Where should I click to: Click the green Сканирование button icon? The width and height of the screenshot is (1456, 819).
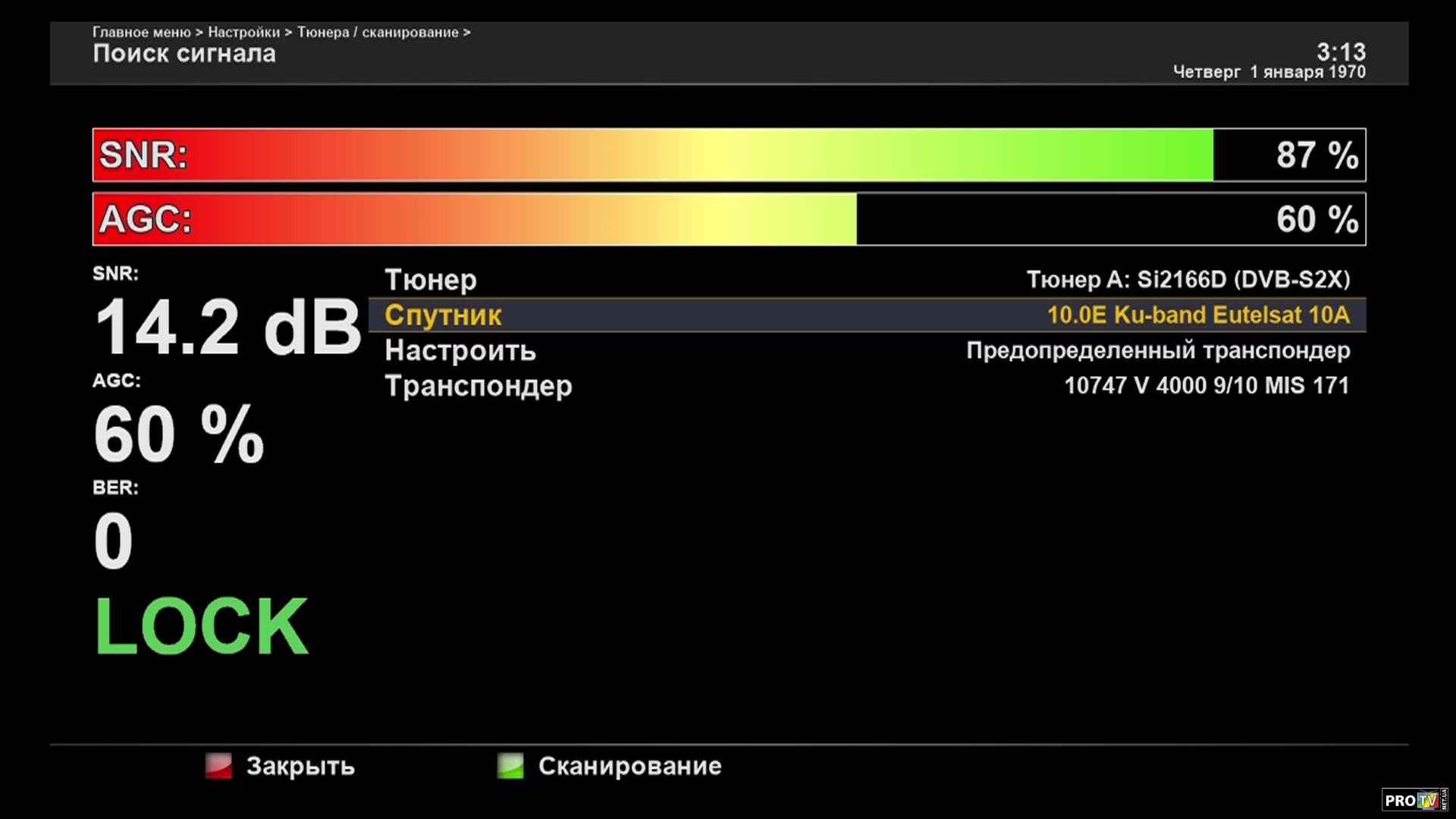(510, 766)
